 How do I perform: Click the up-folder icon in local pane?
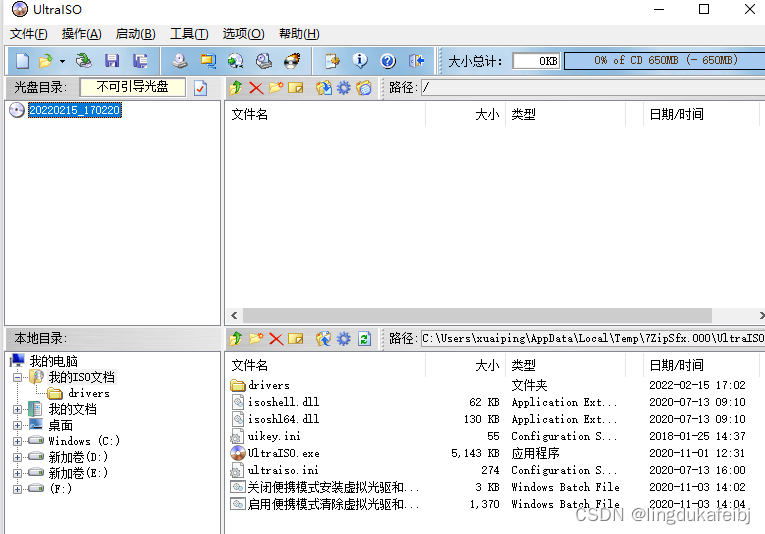pos(236,338)
